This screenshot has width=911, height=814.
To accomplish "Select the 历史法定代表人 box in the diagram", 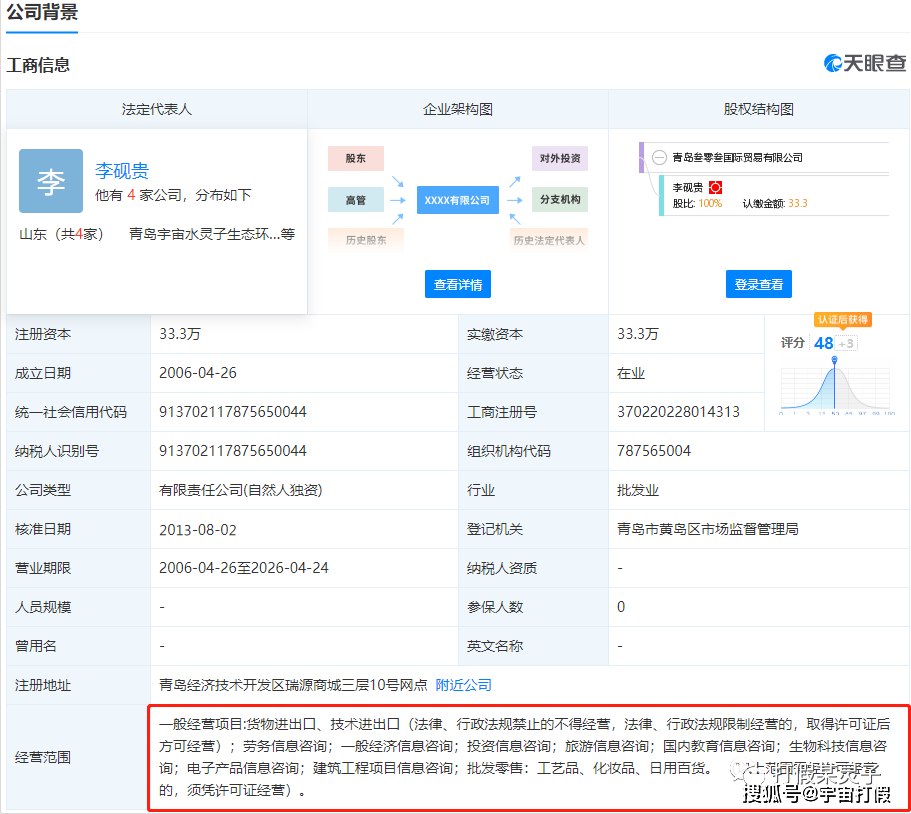I will click(549, 240).
